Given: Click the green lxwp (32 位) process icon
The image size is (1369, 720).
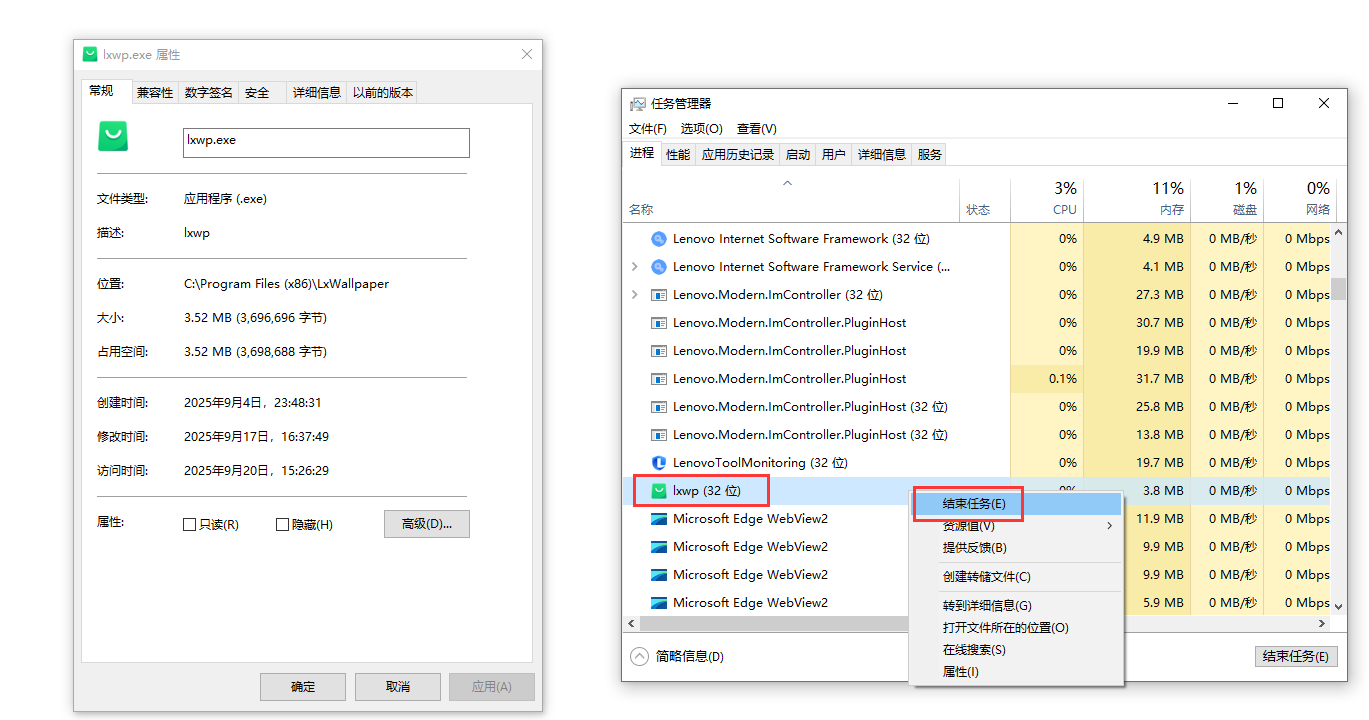Looking at the screenshot, I should click(659, 491).
